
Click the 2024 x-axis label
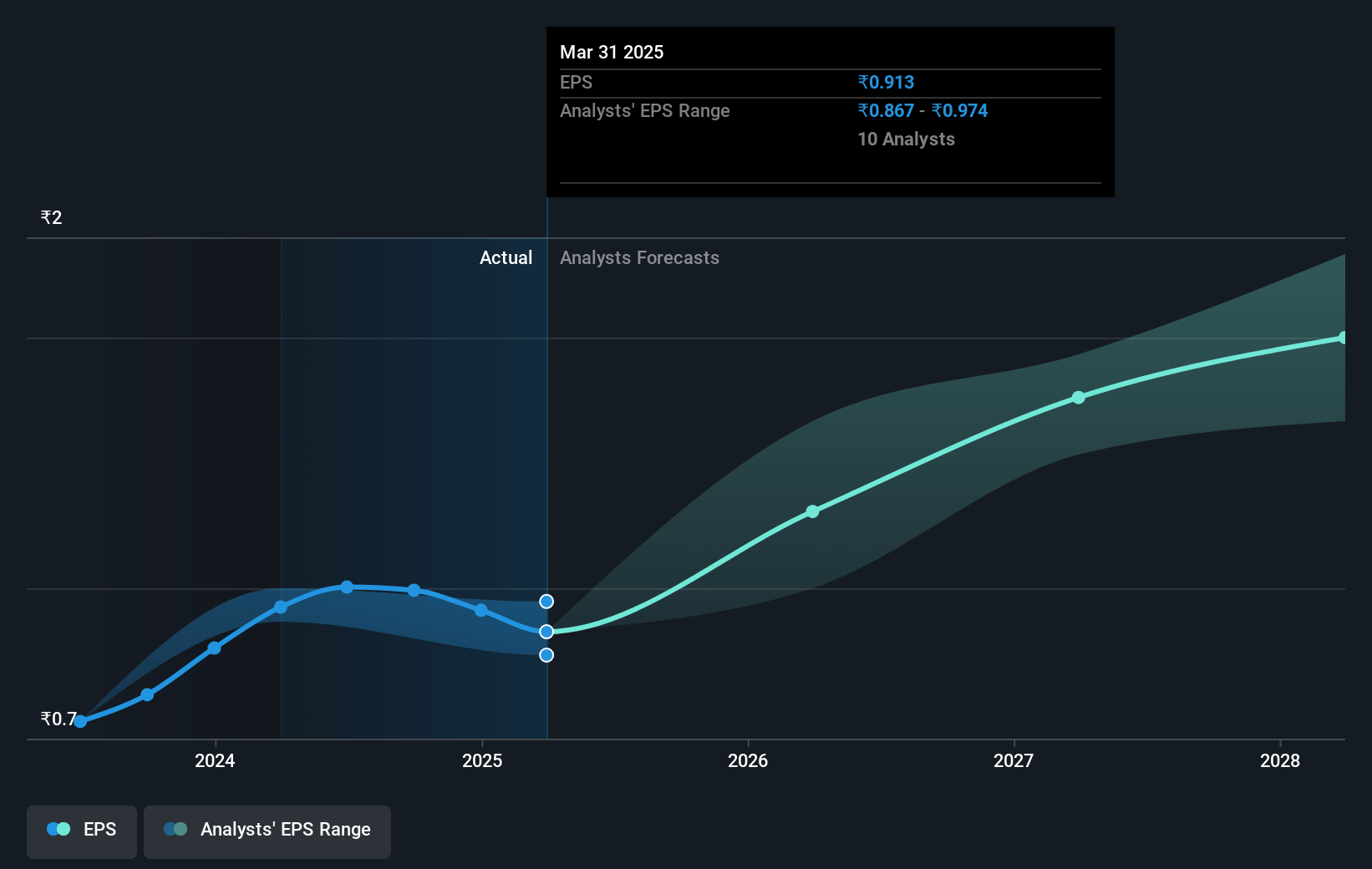pos(215,760)
